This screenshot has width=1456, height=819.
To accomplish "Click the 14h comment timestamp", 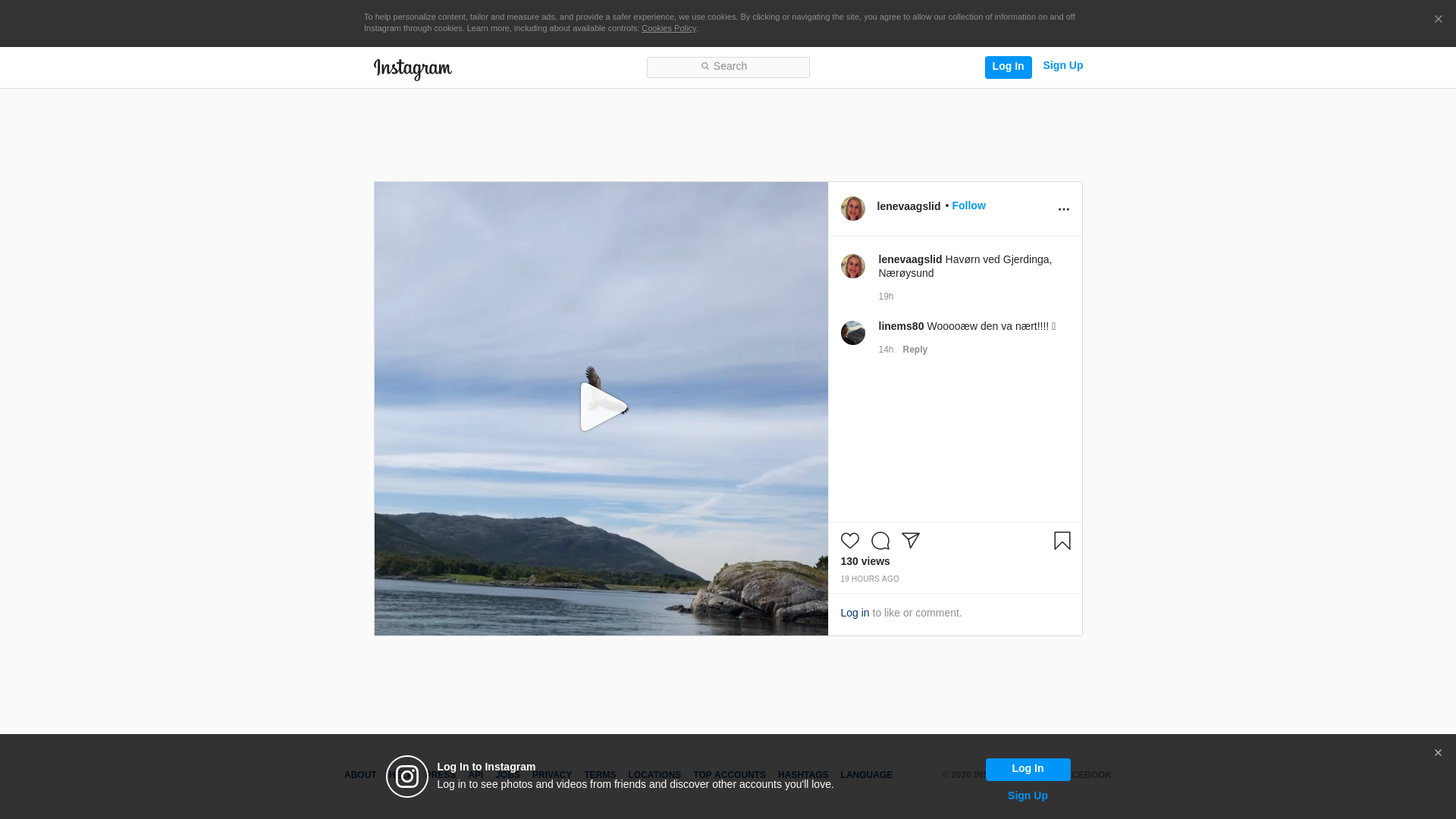I will pos(886,350).
